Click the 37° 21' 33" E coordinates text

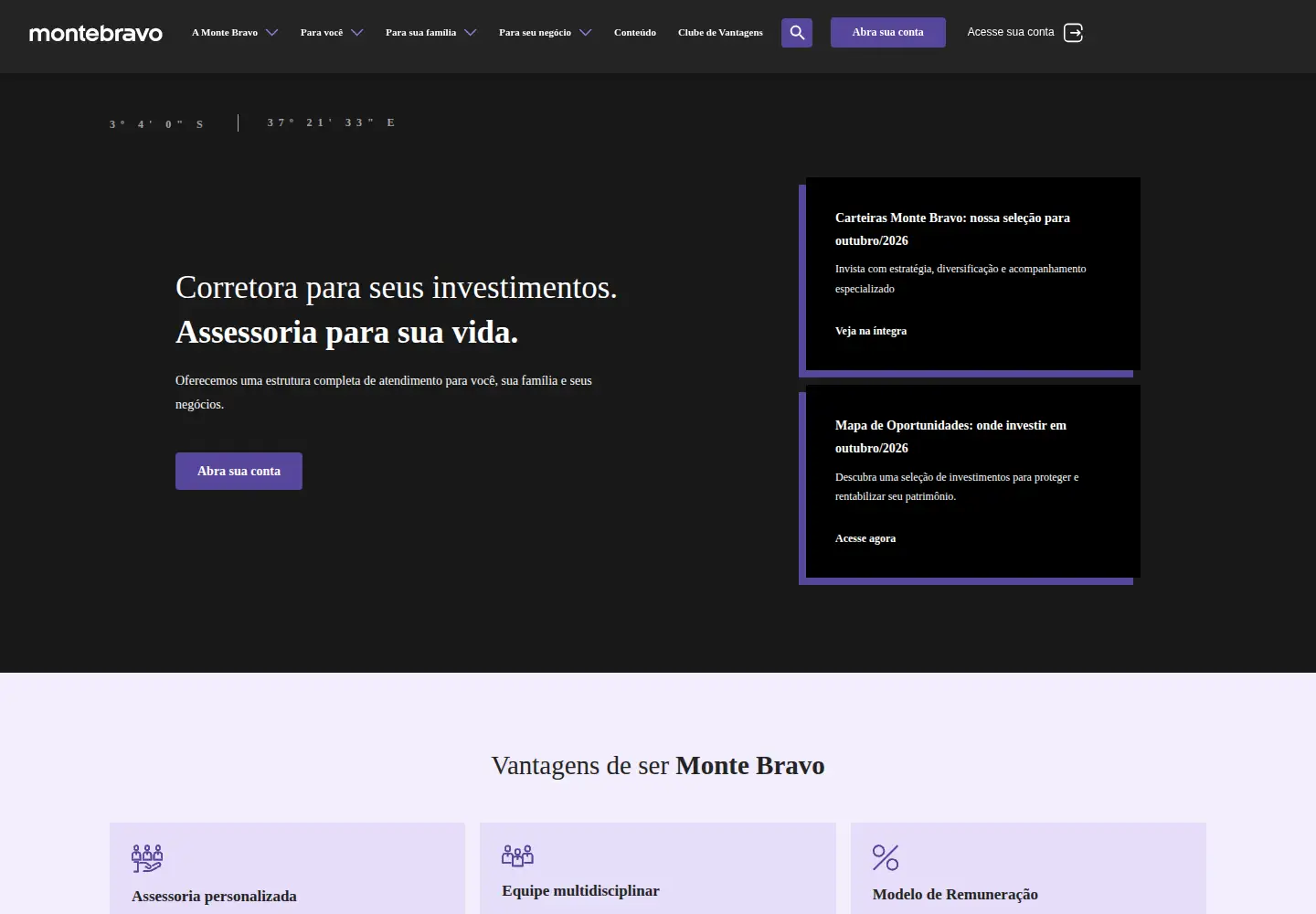[331, 122]
